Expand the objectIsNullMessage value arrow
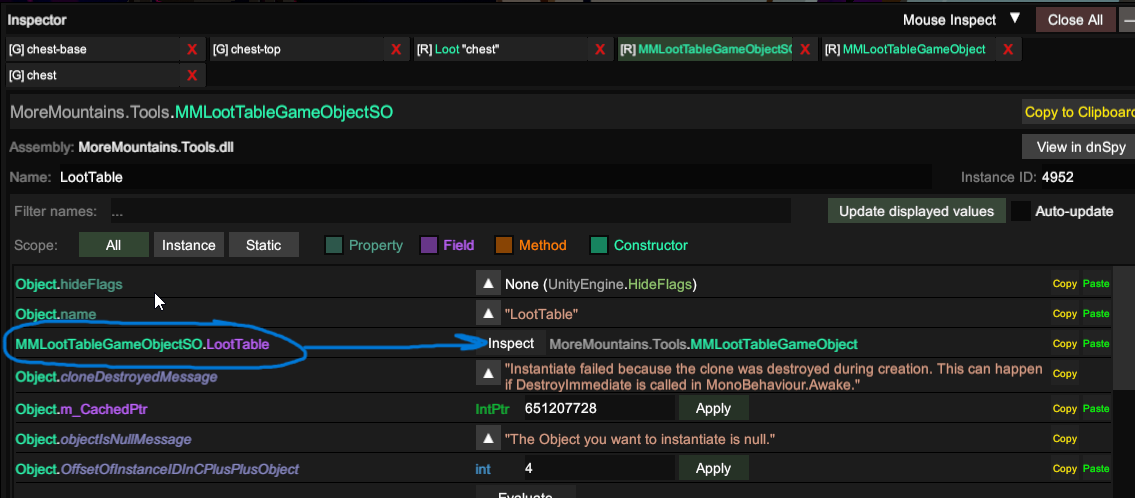The height and width of the screenshot is (498, 1135). [488, 438]
